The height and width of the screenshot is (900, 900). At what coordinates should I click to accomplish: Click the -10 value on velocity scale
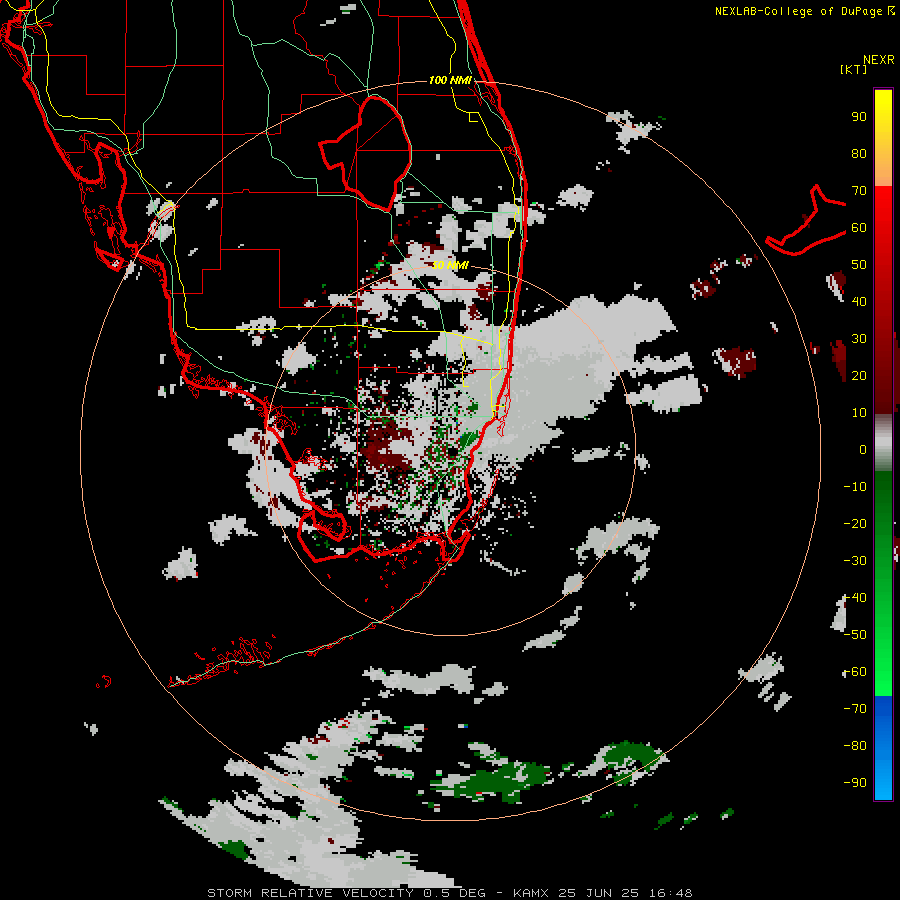(855, 487)
